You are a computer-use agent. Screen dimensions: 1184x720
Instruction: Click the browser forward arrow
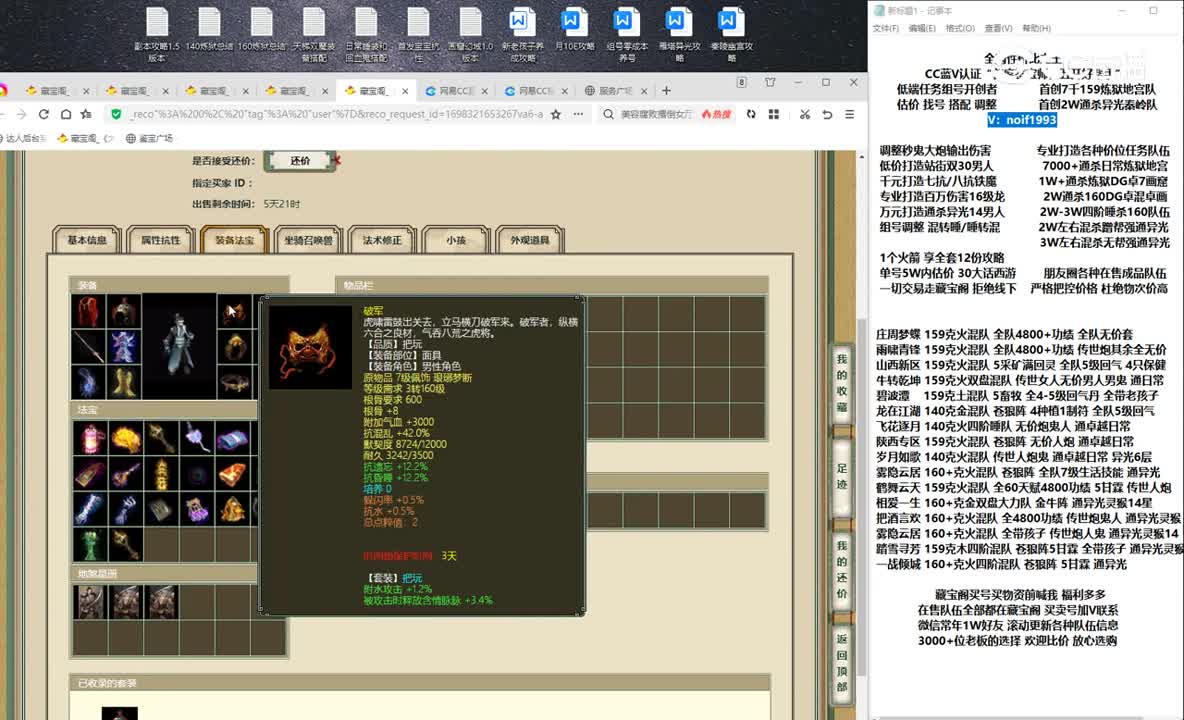[x=21, y=114]
